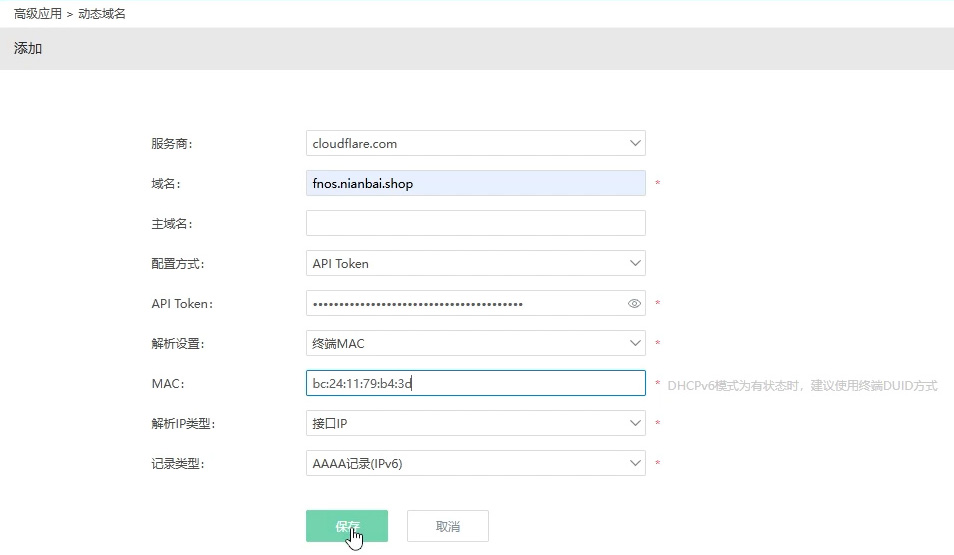Open the 记录类型 dropdown showing AAAA记录(IPv6)
The width and height of the screenshot is (954, 555).
click(x=475, y=463)
